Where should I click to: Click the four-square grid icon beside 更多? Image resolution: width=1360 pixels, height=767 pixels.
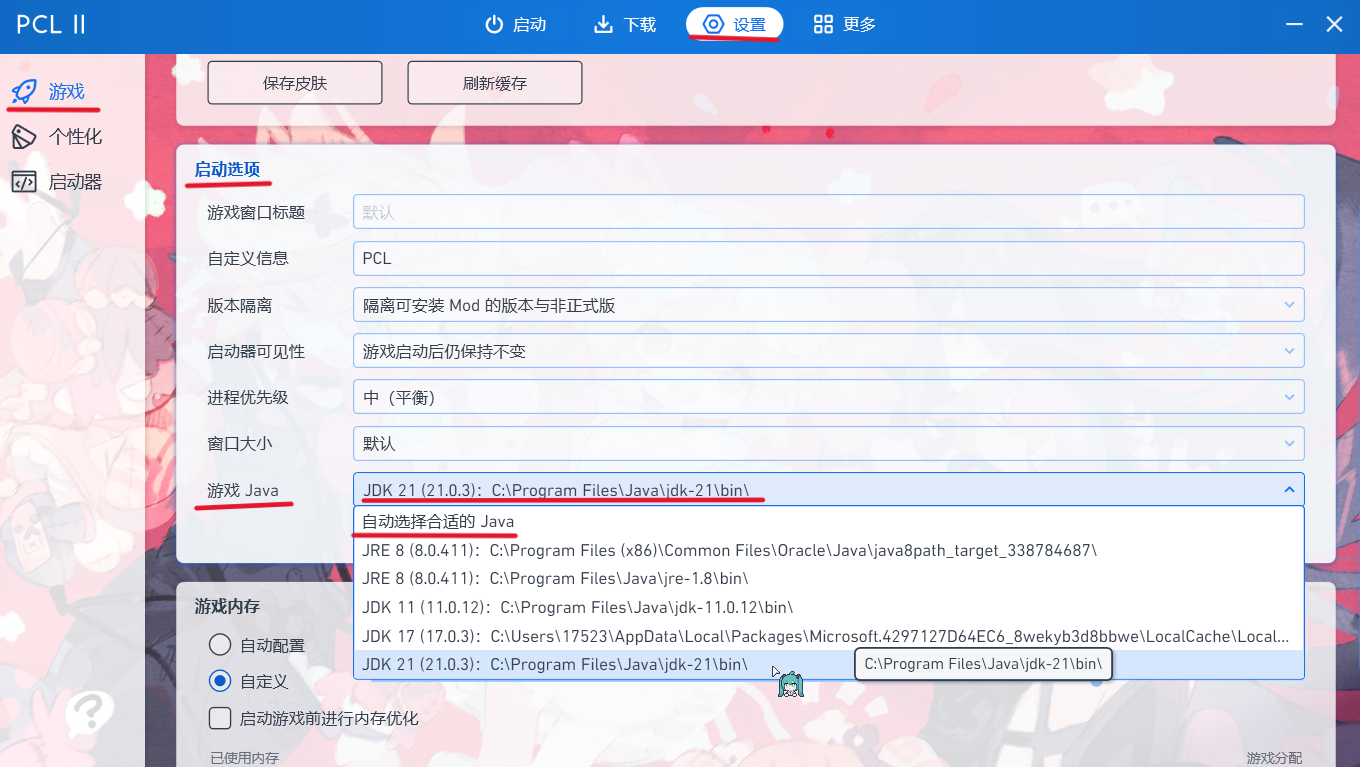coord(823,25)
